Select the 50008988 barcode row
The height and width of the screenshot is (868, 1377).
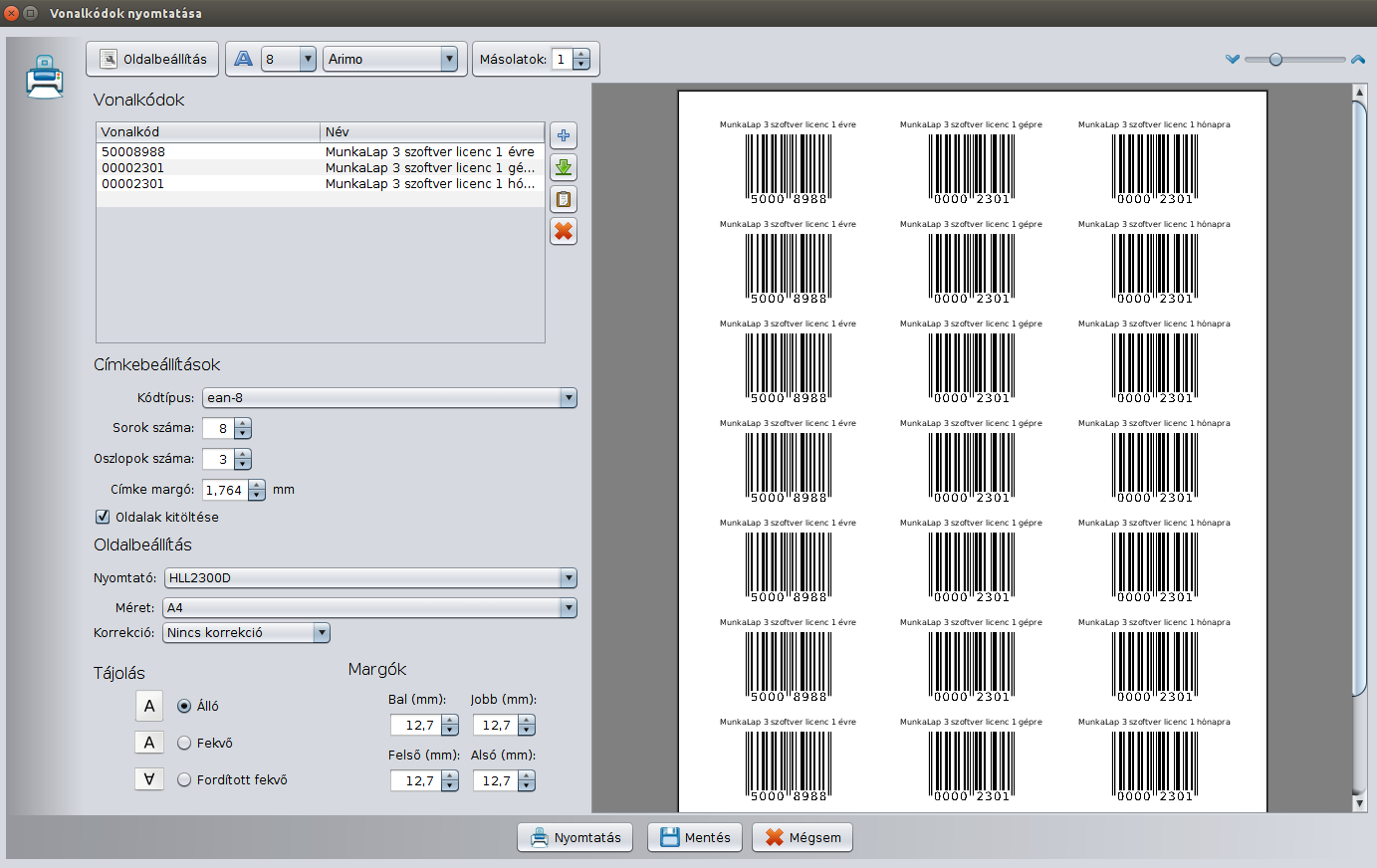coord(133,152)
